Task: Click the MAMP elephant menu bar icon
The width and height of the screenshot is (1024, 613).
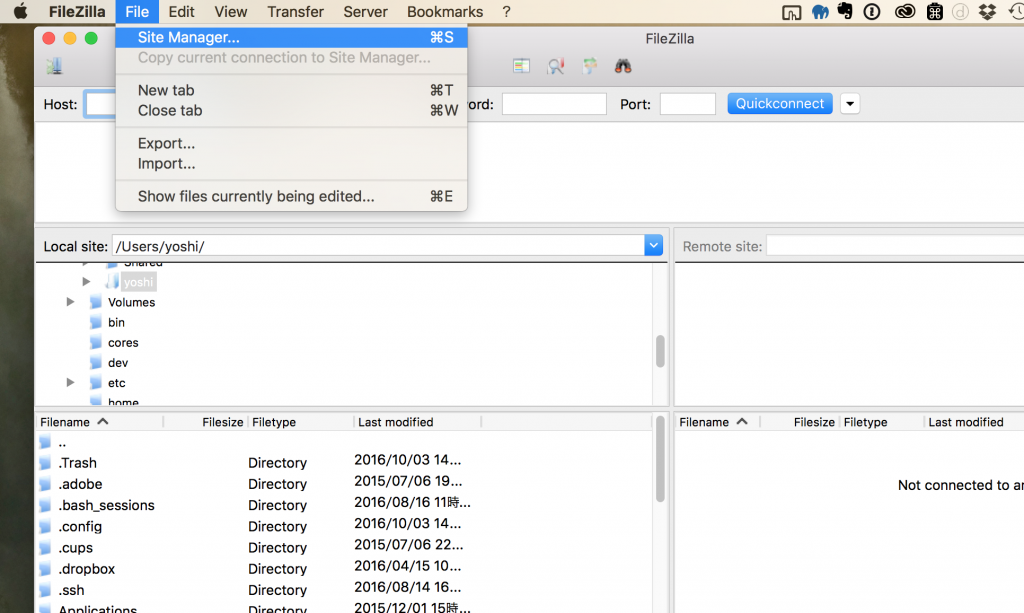Action: (820, 12)
